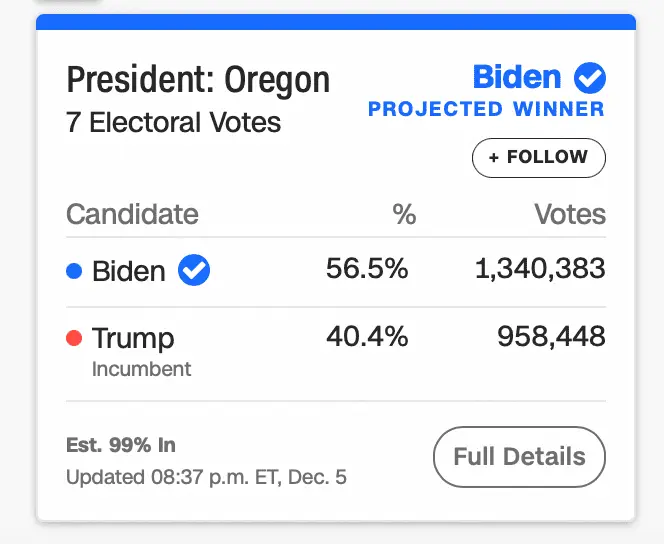664x544 pixels.
Task: Click the checkmark badge in Biden's table row
Action: [x=194, y=270]
